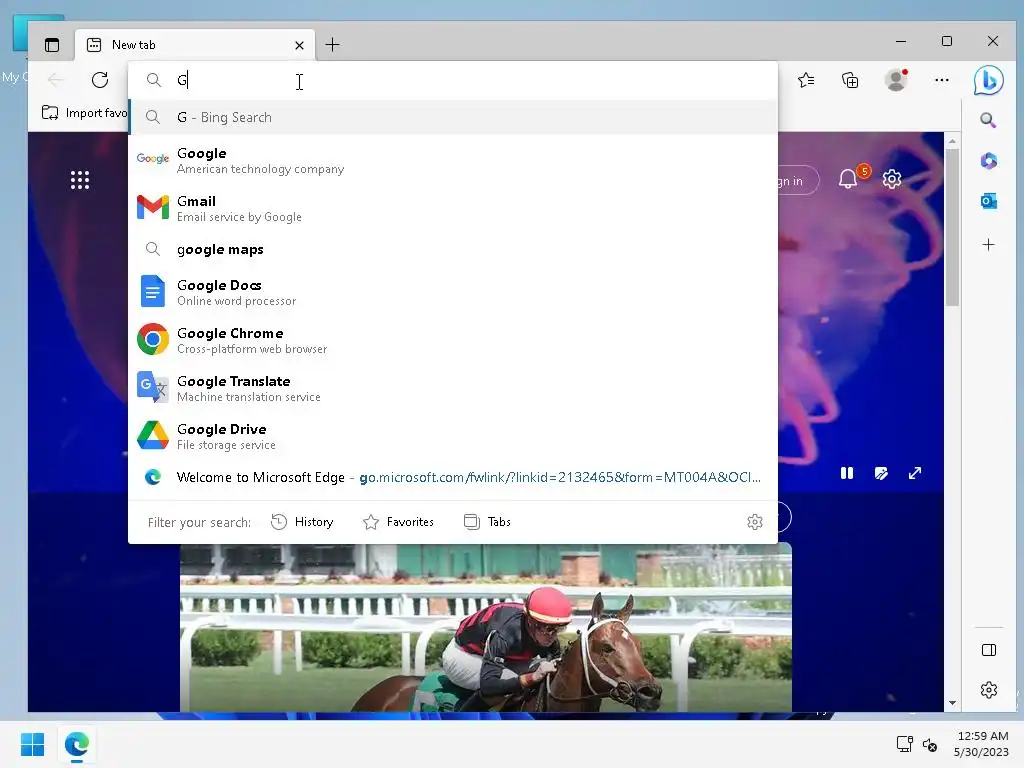
Task: Refresh the page
Action: pos(100,80)
